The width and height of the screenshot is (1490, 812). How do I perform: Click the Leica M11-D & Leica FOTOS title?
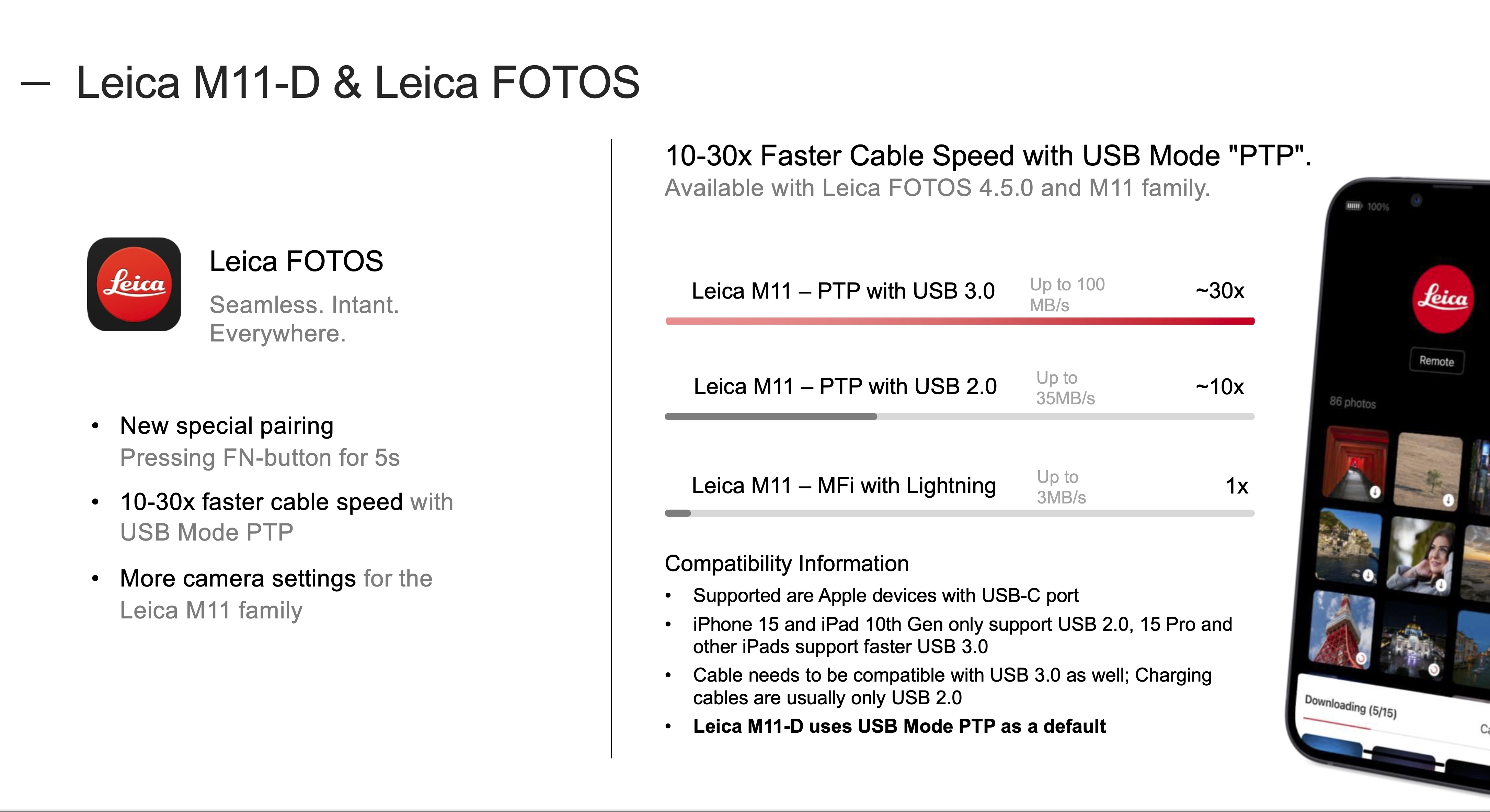tap(357, 82)
